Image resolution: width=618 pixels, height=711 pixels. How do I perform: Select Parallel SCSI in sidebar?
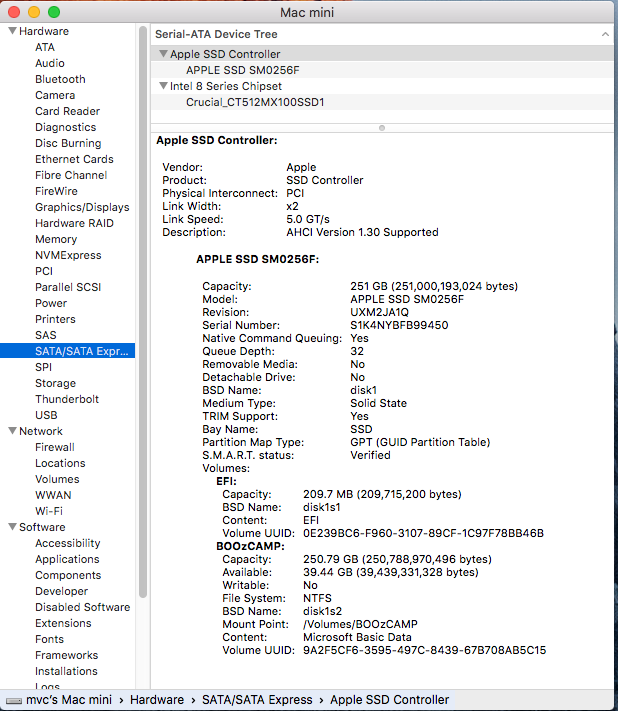click(x=68, y=287)
